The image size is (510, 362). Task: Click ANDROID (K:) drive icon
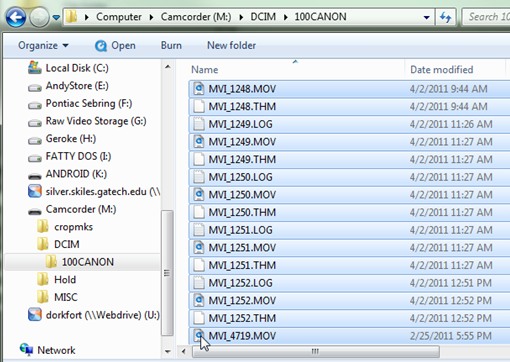pyautogui.click(x=35, y=176)
